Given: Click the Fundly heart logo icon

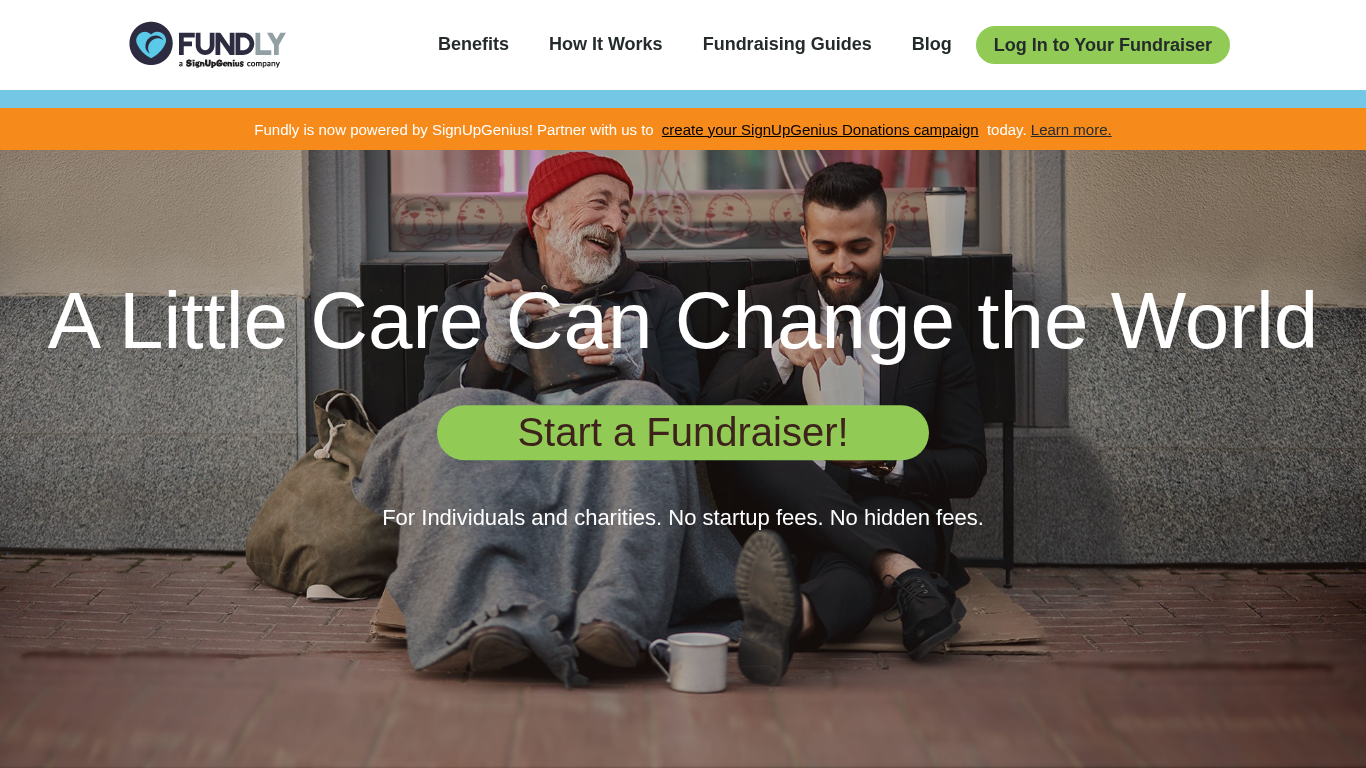Looking at the screenshot, I should 151,44.
